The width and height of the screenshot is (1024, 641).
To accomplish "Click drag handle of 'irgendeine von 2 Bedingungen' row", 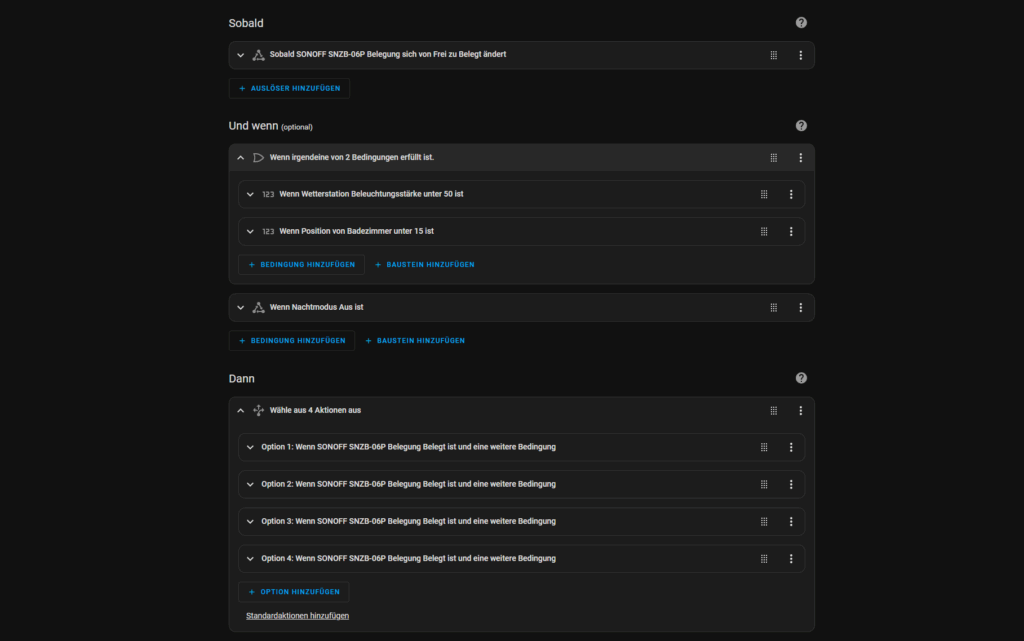I will (773, 158).
